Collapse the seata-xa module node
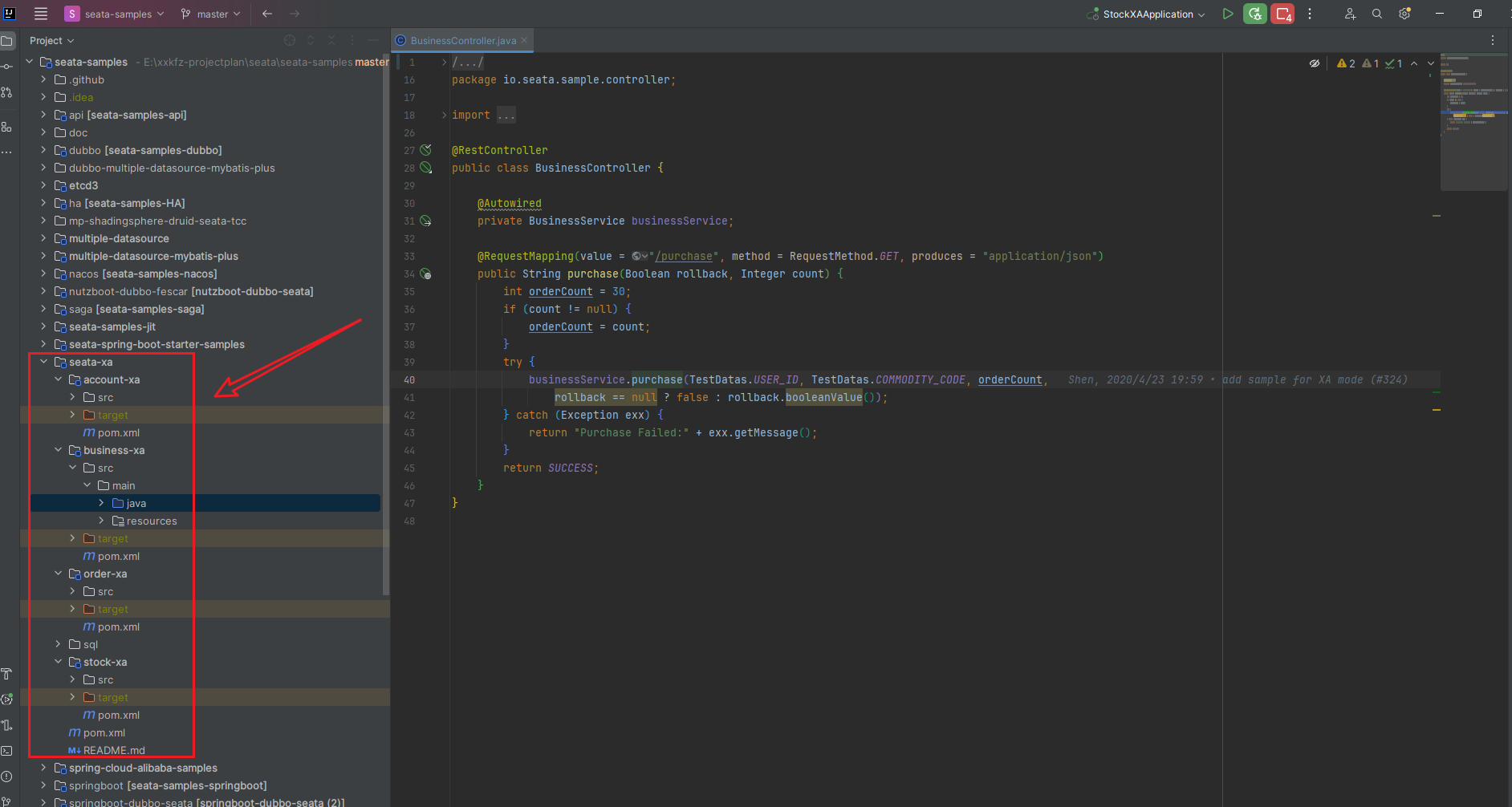The width and height of the screenshot is (1512, 807). pyautogui.click(x=43, y=362)
